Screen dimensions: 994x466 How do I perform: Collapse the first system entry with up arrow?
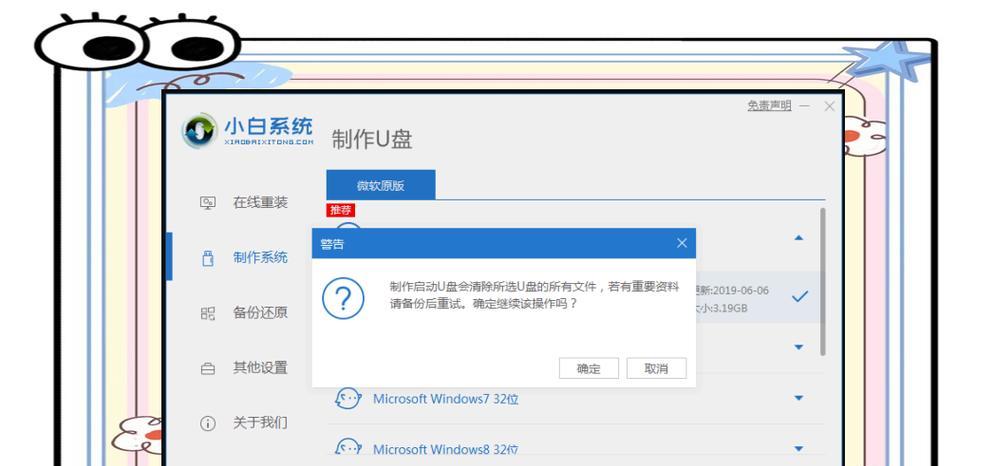click(799, 238)
